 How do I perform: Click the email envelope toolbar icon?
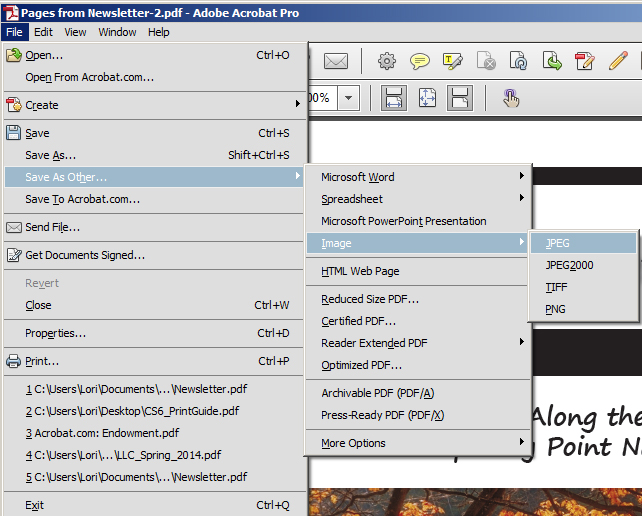pos(335,61)
